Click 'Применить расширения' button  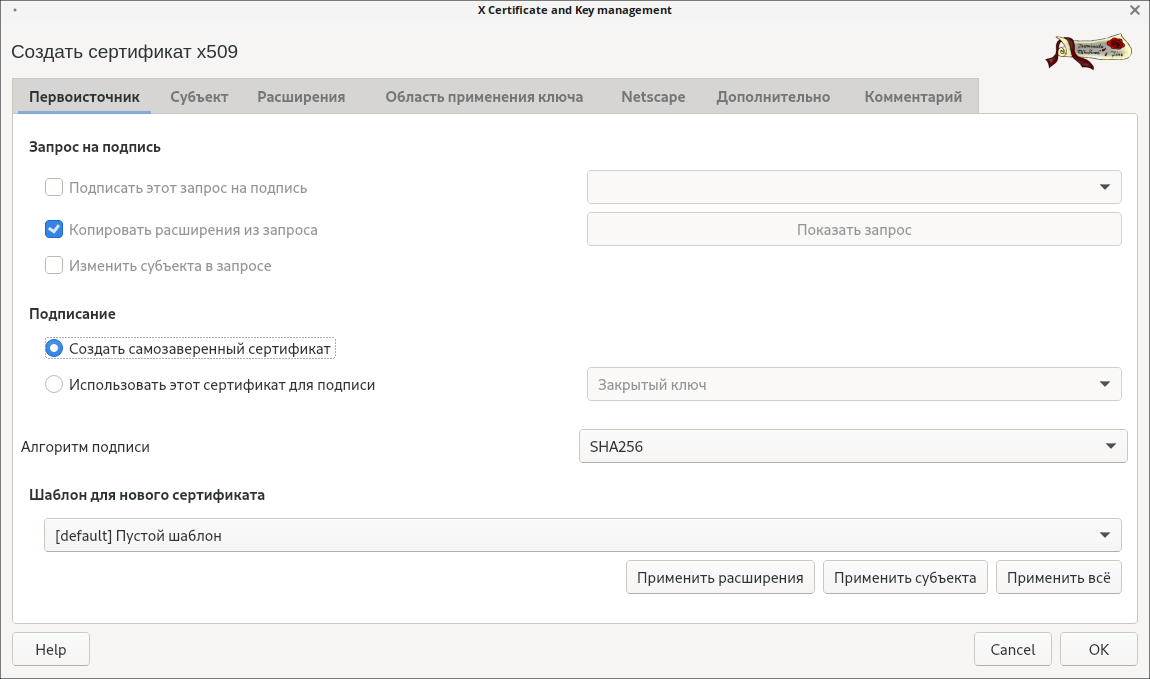point(720,577)
